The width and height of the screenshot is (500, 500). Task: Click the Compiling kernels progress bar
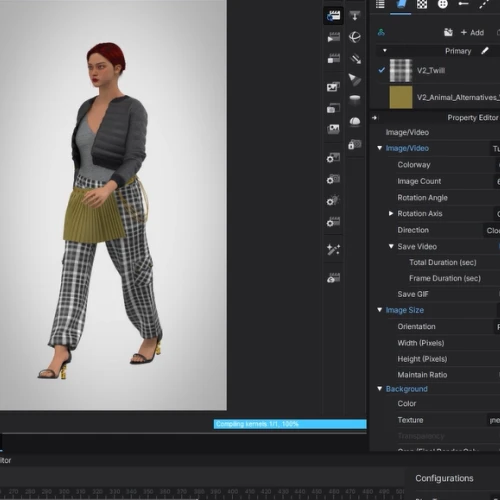pos(290,424)
